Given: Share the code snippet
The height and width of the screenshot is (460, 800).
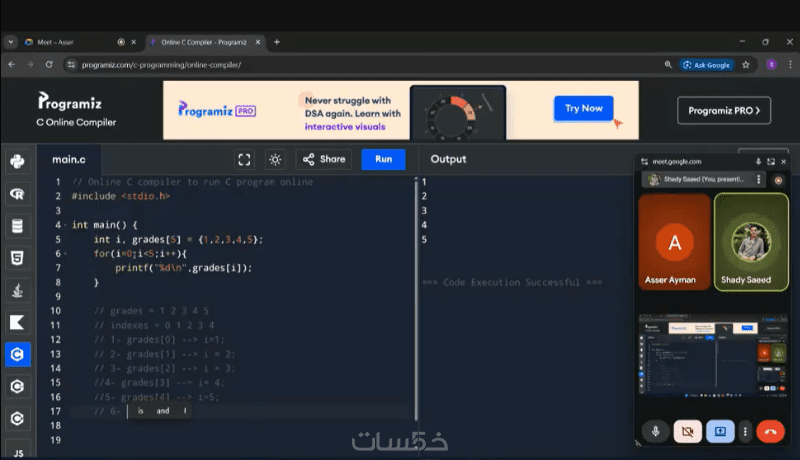Looking at the screenshot, I should click(324, 160).
